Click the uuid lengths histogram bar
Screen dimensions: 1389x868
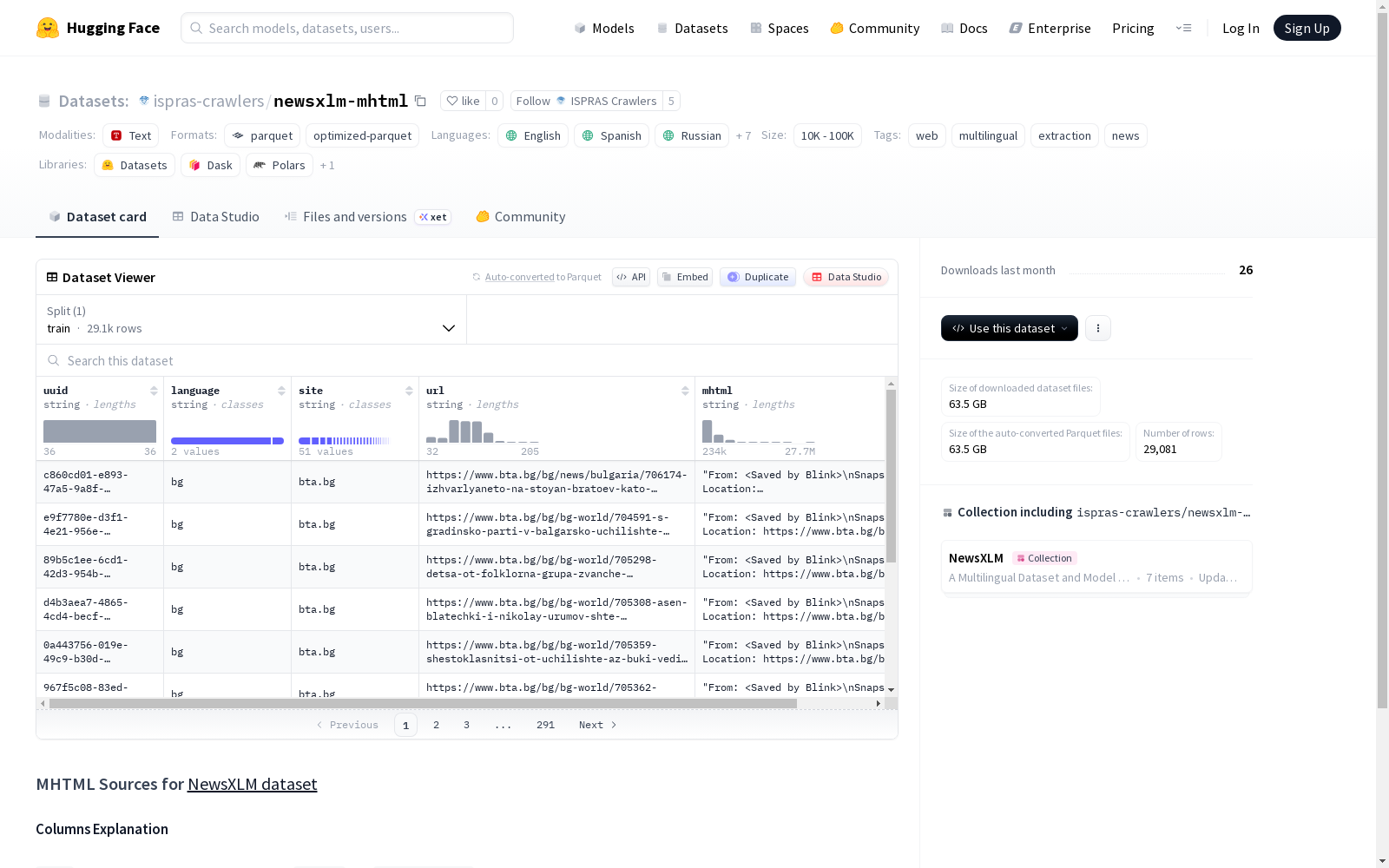coord(100,431)
